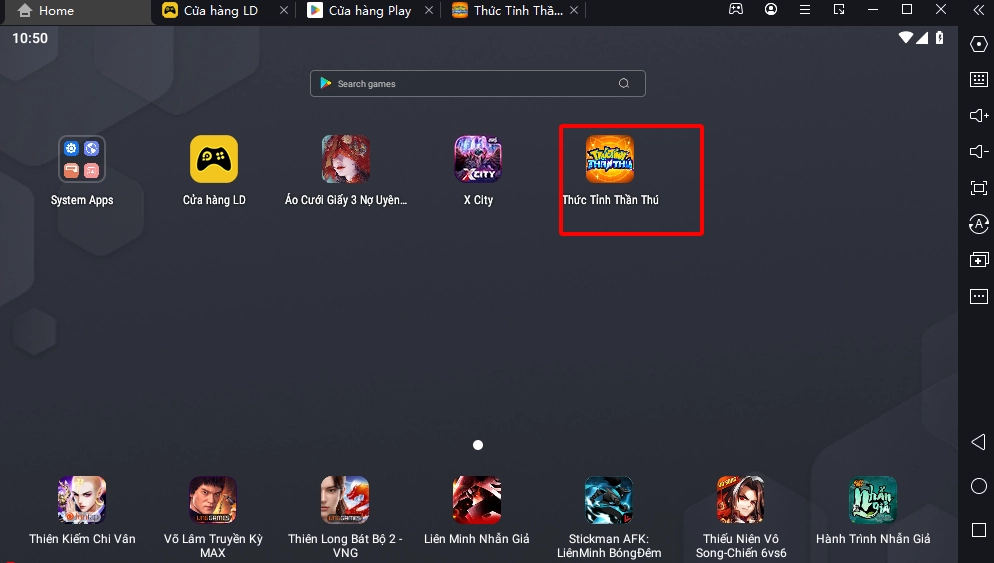The image size is (994, 563).
Task: Tap the Android home circle button
Action: (x=979, y=486)
